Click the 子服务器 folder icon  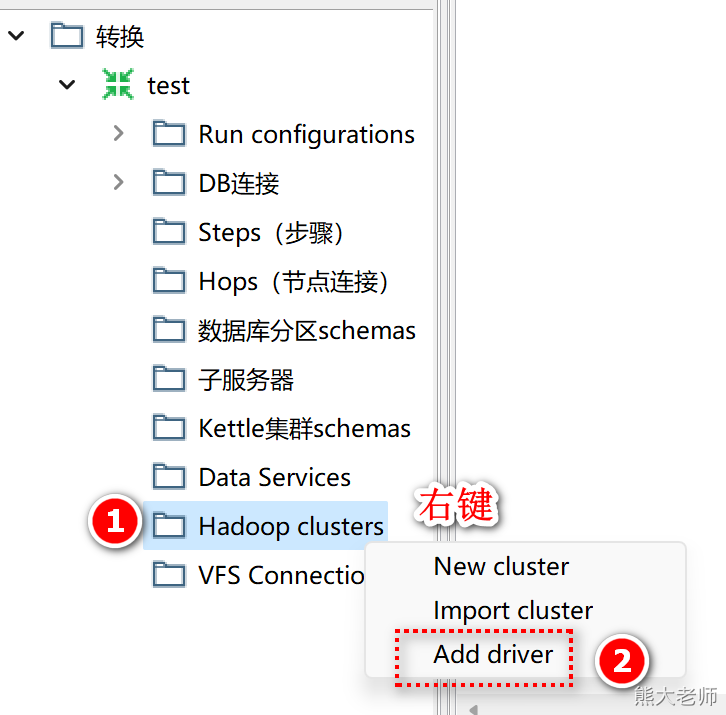169,379
